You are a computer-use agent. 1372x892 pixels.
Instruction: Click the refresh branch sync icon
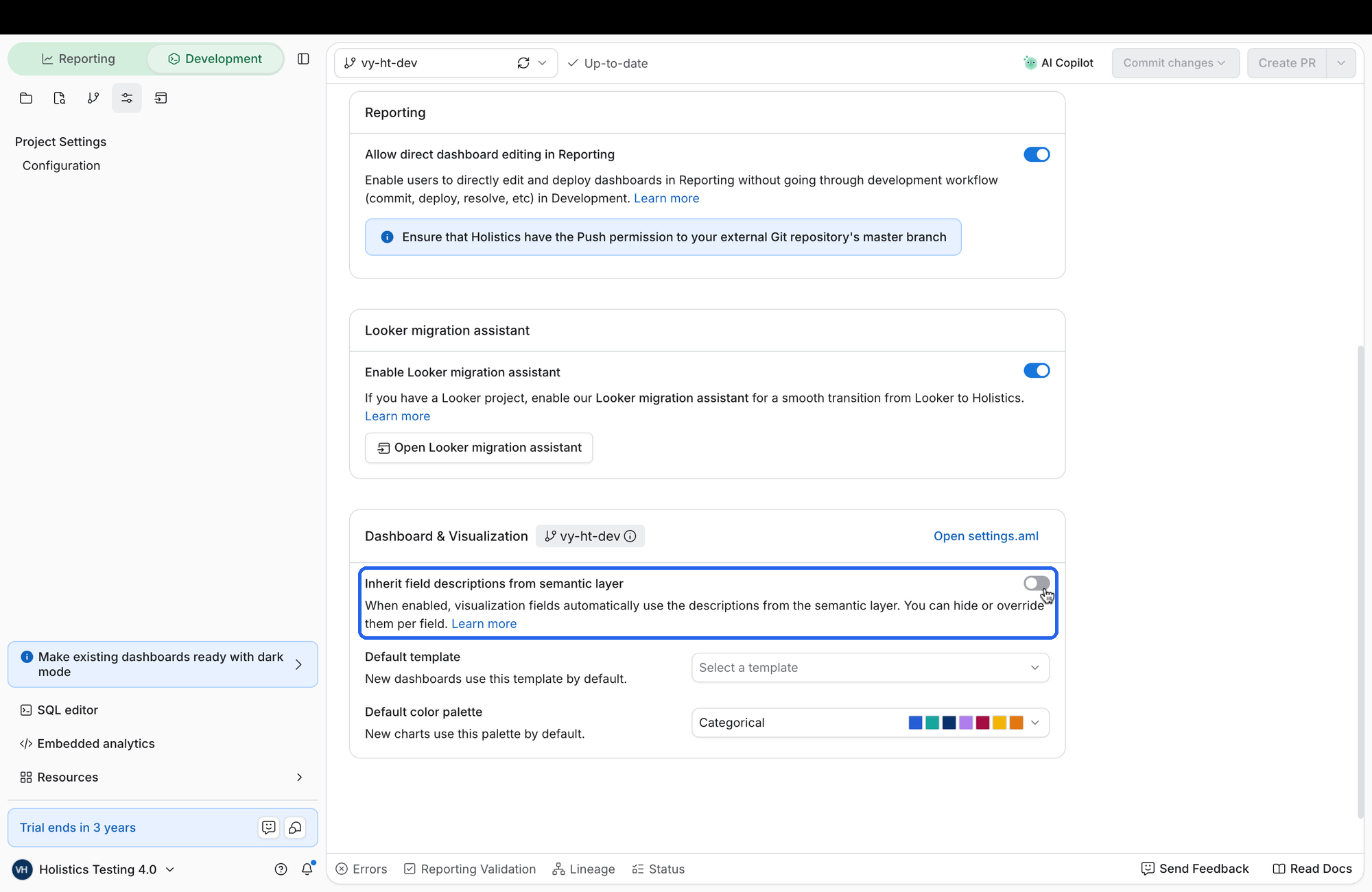(523, 63)
